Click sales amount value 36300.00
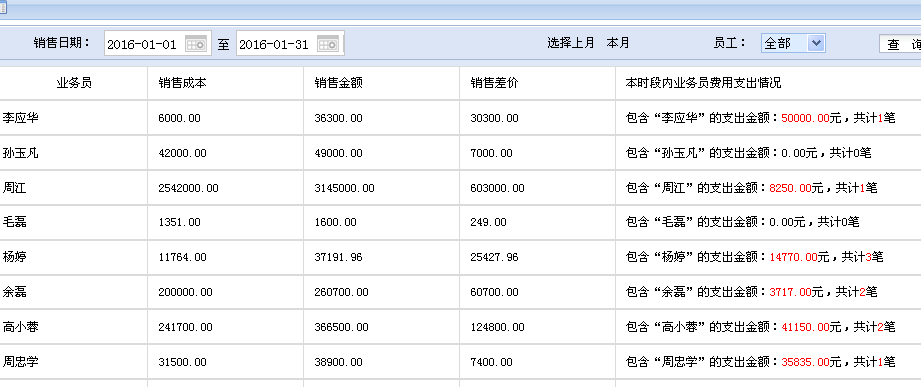 click(x=338, y=119)
